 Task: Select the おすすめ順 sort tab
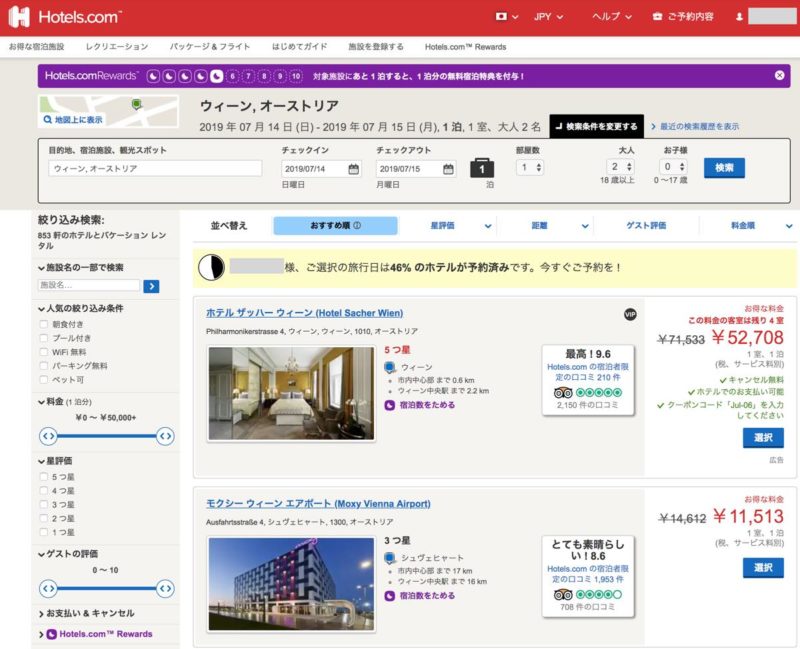(335, 226)
